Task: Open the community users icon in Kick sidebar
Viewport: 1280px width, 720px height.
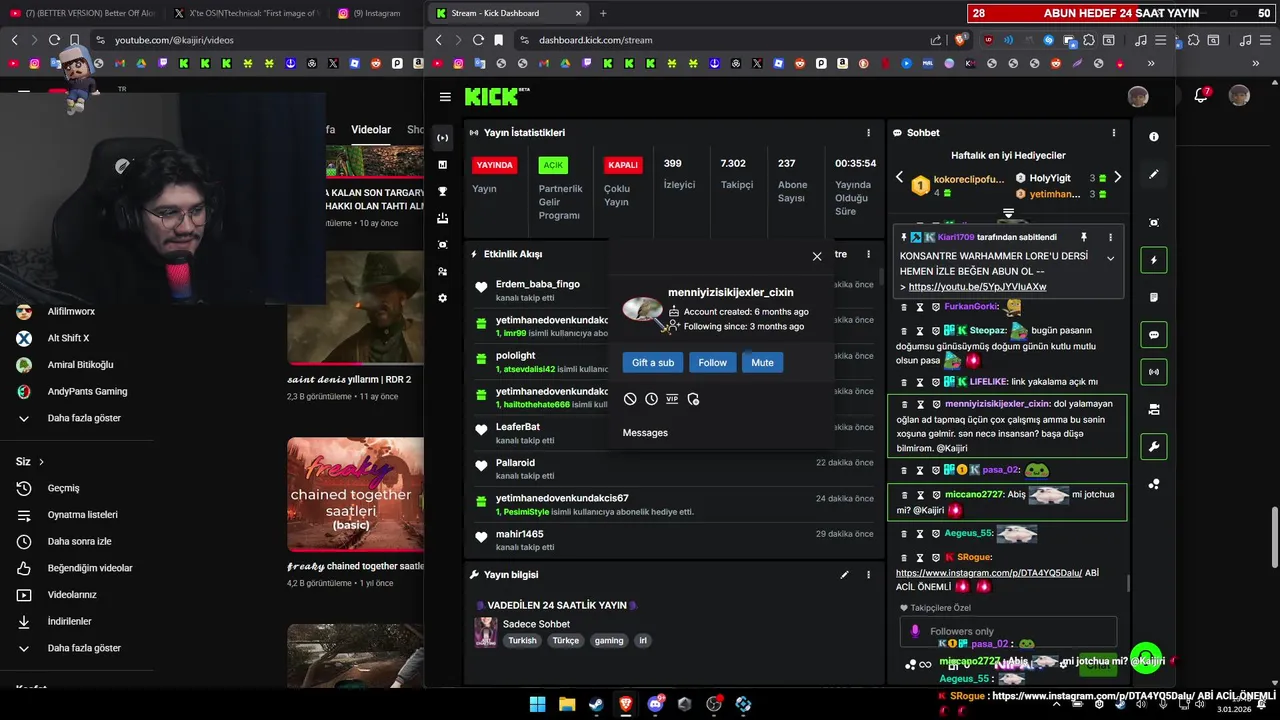Action: pos(443,271)
